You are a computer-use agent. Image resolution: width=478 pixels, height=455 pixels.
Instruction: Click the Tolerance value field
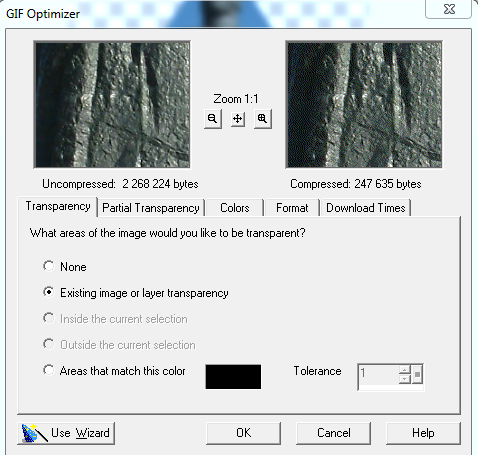click(378, 374)
